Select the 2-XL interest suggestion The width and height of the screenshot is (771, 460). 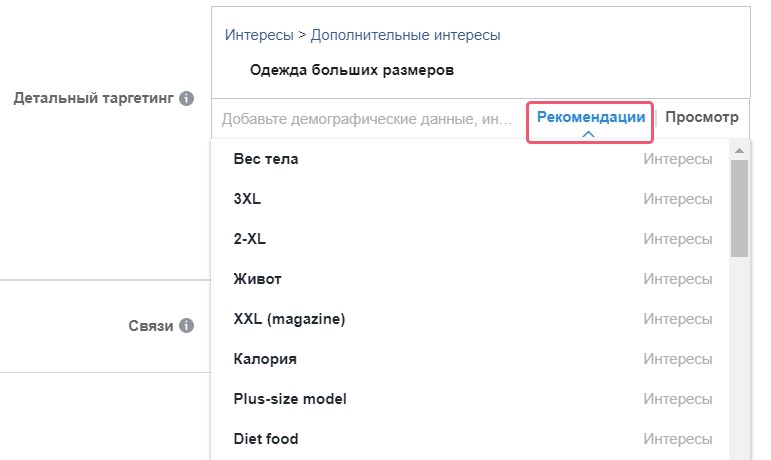pos(473,239)
